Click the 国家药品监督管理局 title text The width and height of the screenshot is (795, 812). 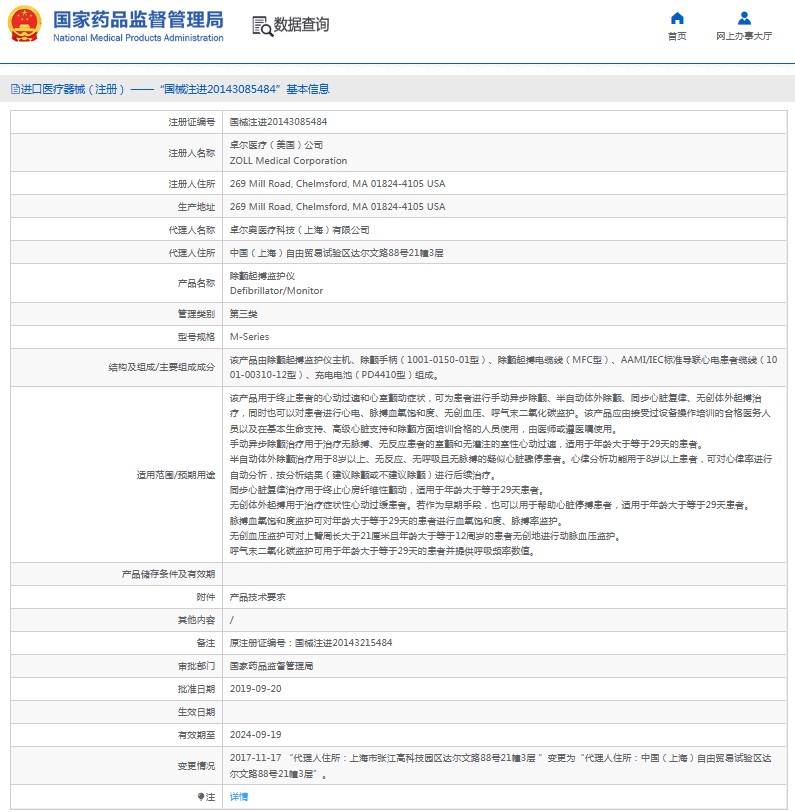tap(138, 20)
